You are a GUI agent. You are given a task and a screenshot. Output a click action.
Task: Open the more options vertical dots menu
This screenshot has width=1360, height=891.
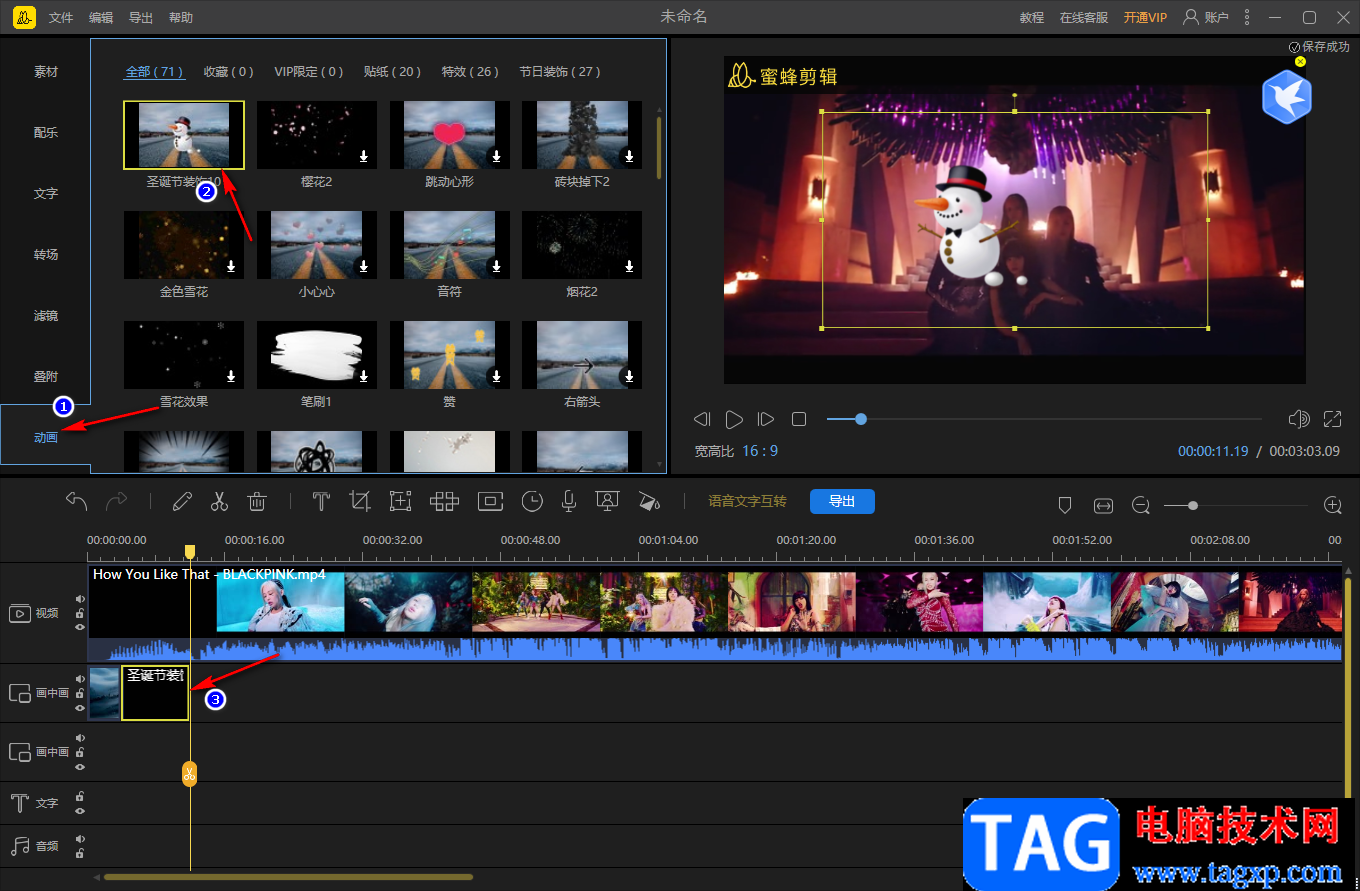(x=1247, y=17)
